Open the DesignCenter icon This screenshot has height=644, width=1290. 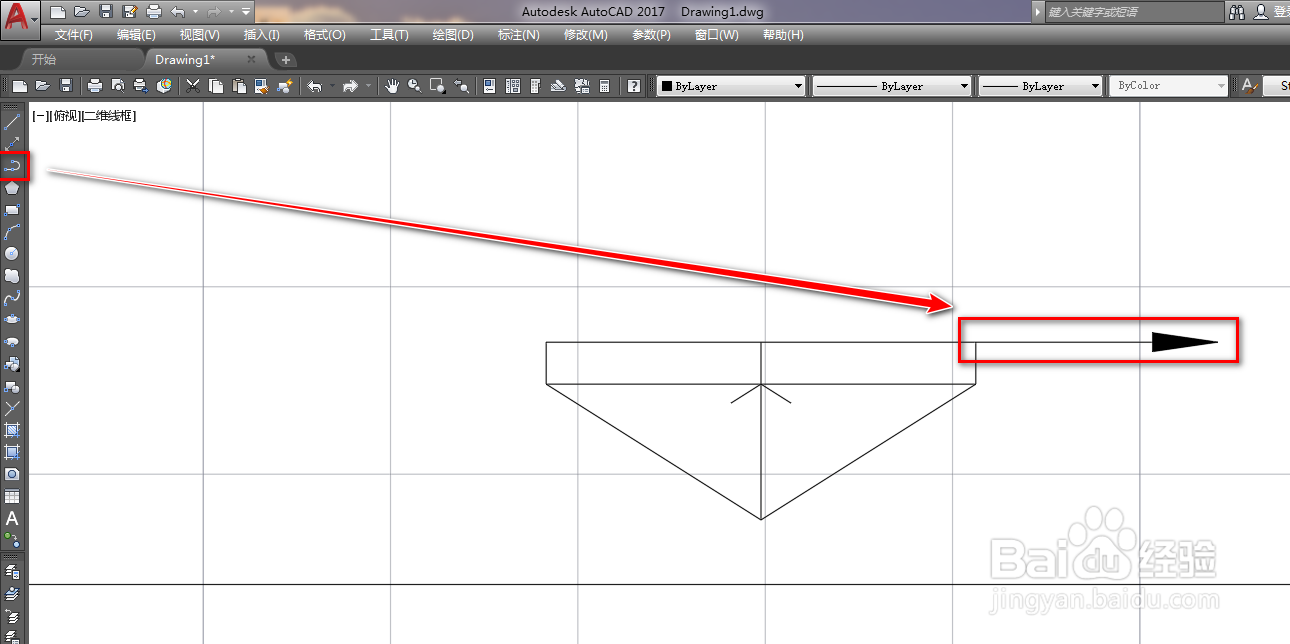513,86
